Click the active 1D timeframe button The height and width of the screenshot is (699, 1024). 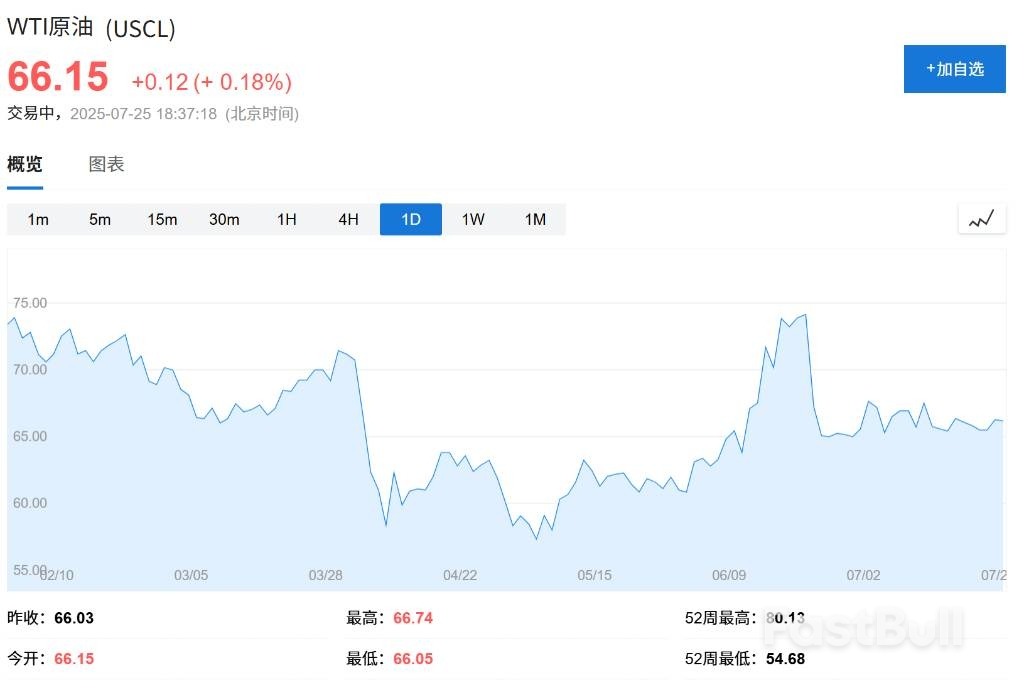410,219
